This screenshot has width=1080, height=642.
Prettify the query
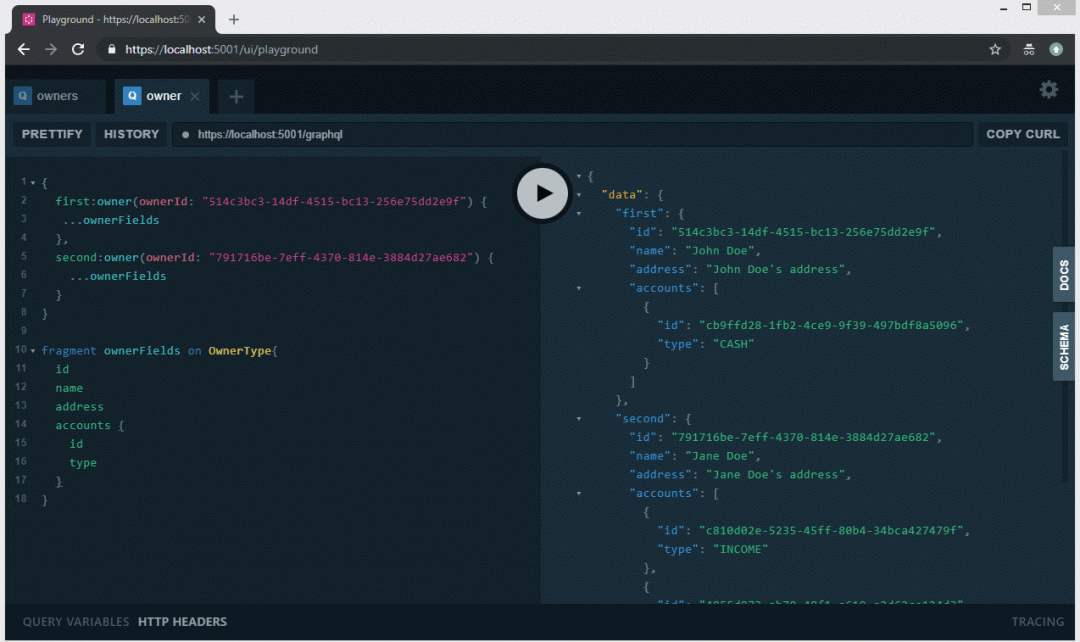(x=52, y=134)
